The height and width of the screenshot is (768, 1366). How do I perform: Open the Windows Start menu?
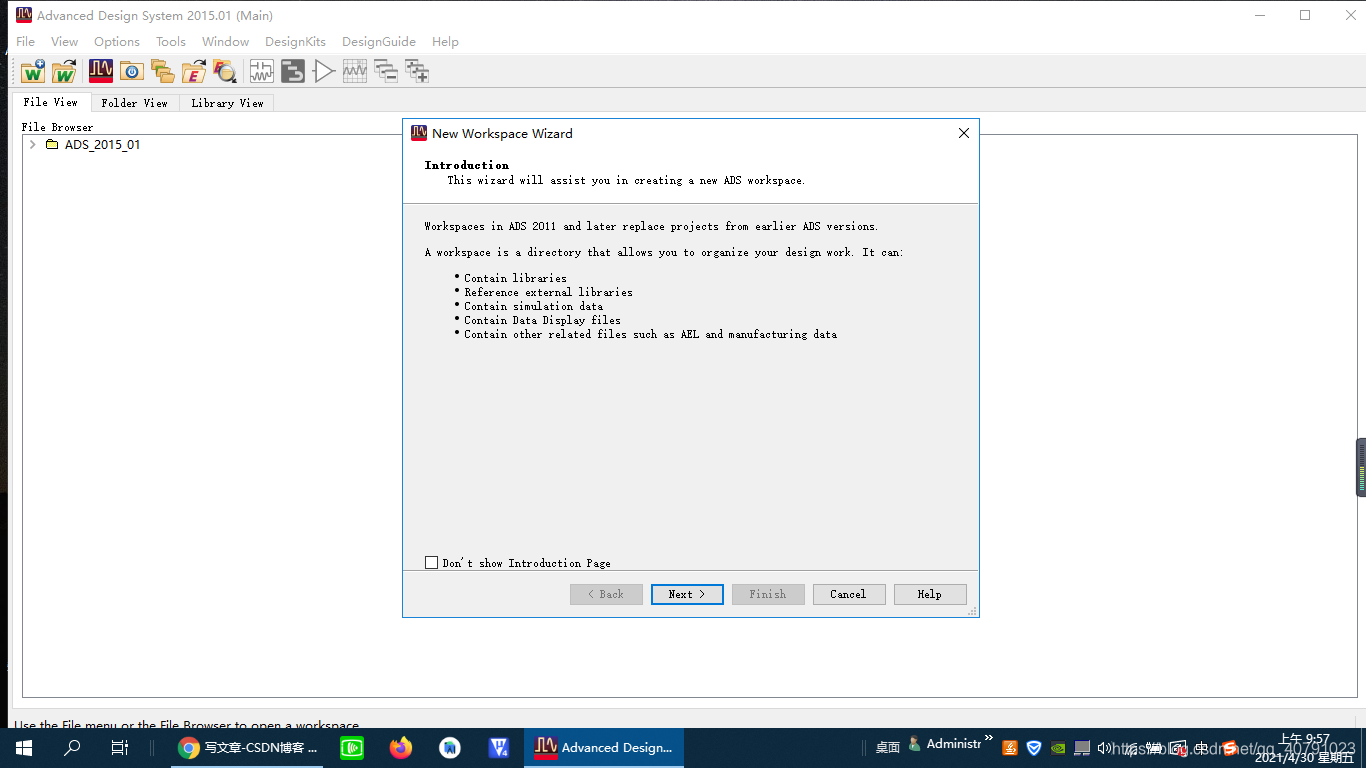[x=24, y=748]
